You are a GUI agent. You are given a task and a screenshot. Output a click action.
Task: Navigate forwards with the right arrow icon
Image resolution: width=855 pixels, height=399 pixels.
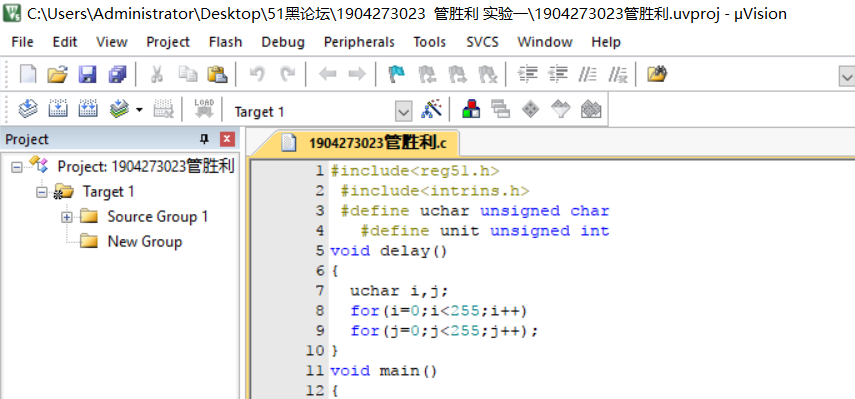pos(357,74)
